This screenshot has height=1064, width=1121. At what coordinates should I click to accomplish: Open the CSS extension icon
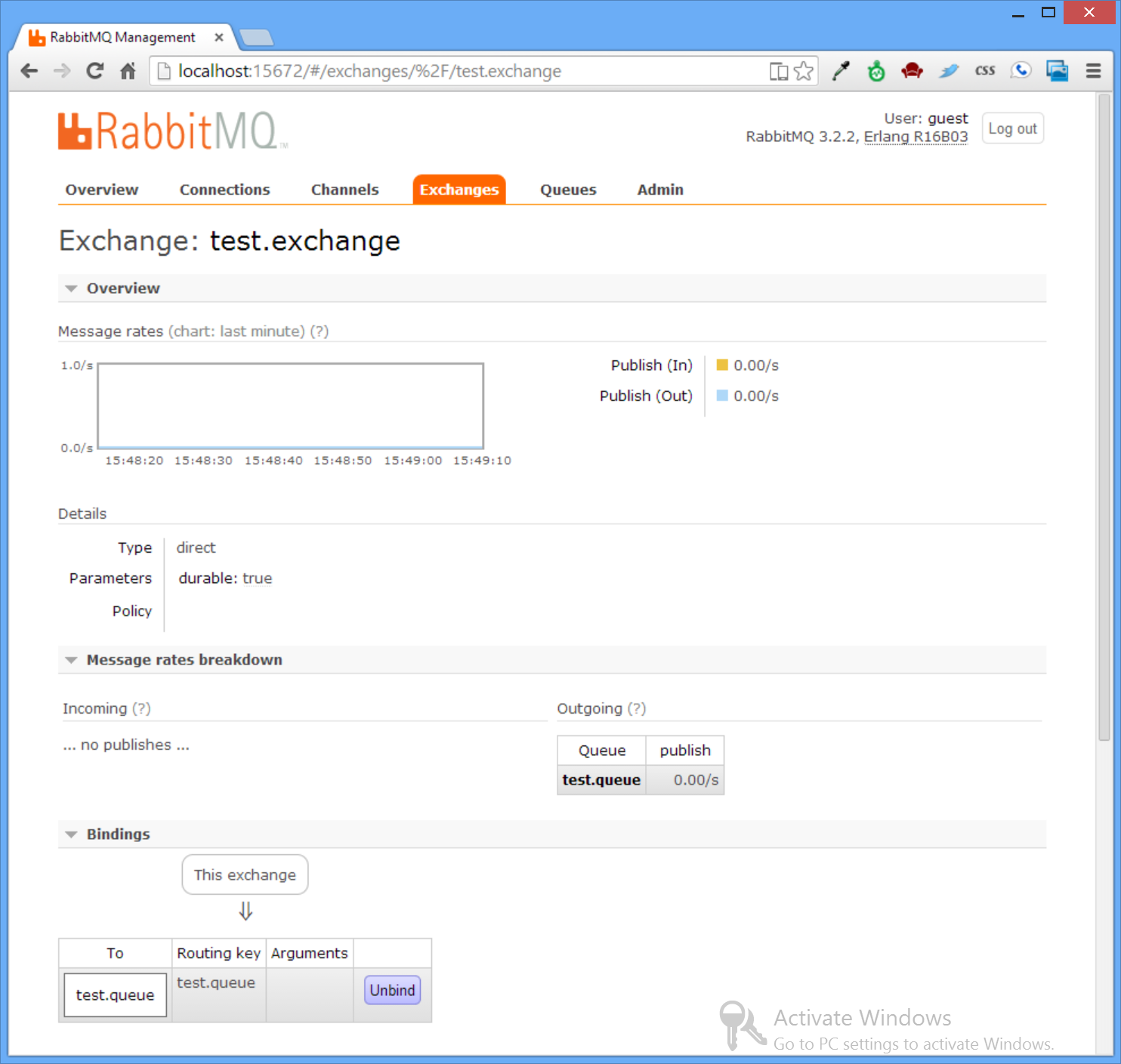(985, 71)
